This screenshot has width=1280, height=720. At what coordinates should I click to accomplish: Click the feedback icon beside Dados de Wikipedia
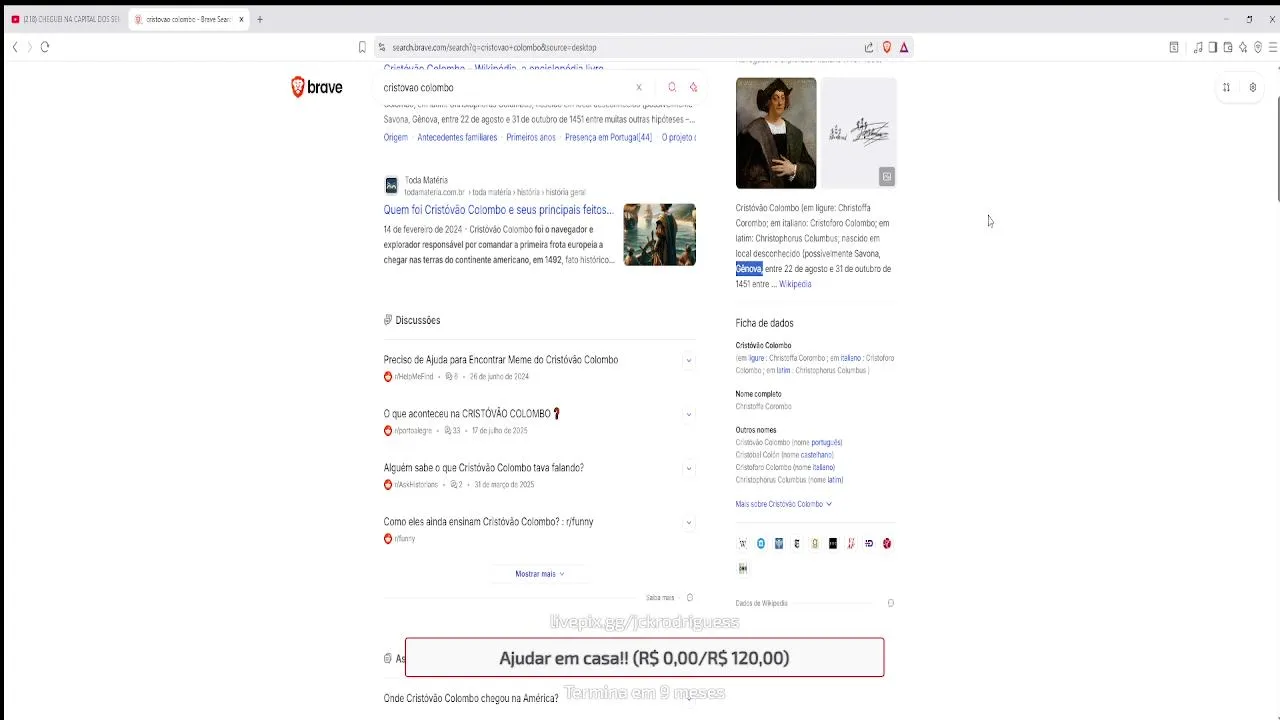[x=890, y=603]
